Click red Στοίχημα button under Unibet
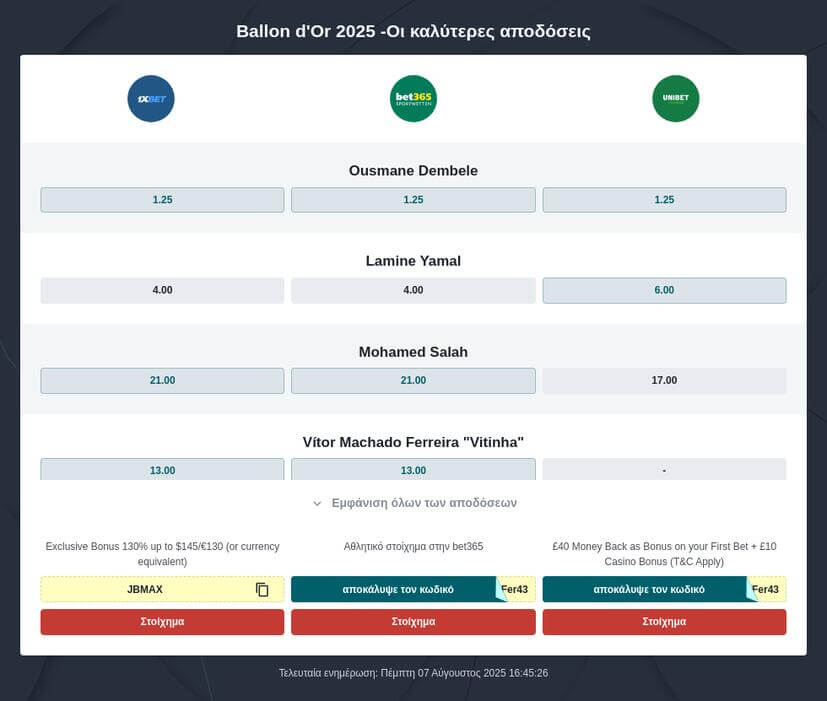The width and height of the screenshot is (827, 701). tap(664, 622)
